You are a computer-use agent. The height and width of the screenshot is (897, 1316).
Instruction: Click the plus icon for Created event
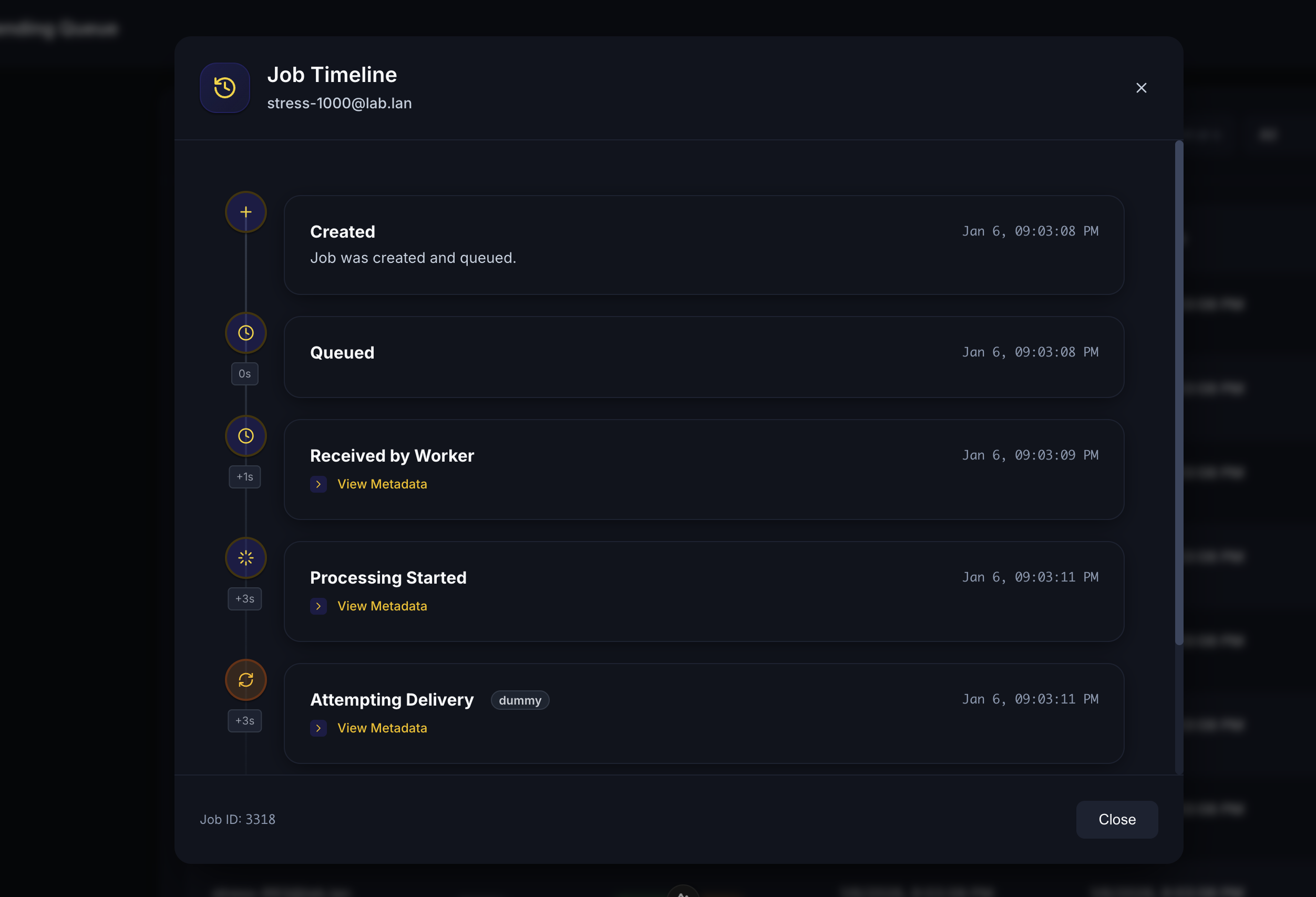246,212
